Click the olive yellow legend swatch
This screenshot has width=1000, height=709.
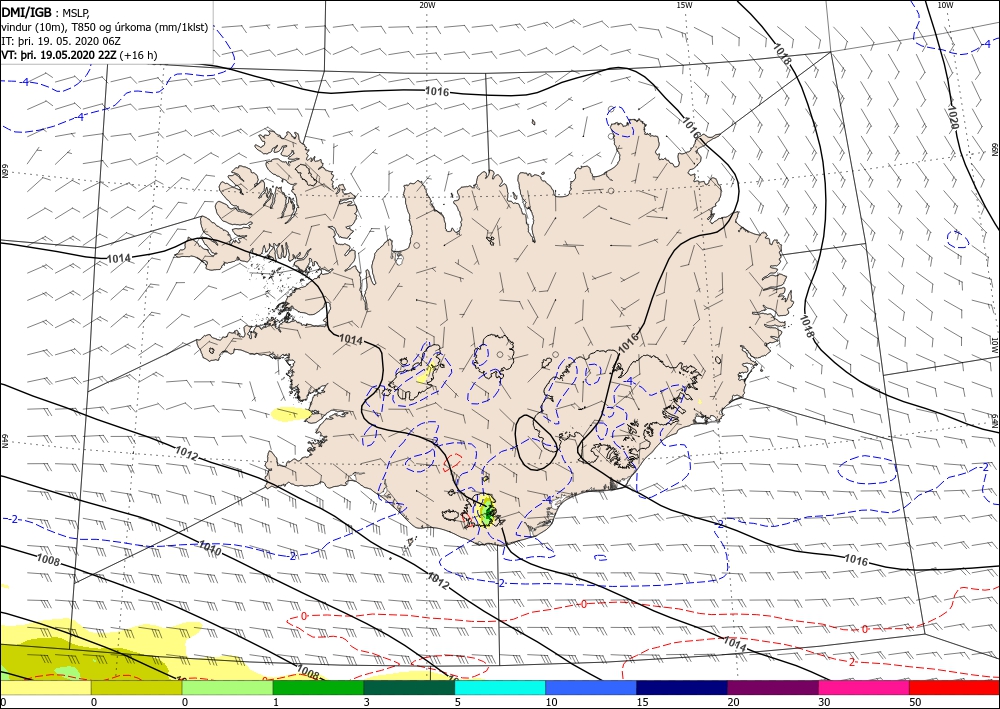136,687
